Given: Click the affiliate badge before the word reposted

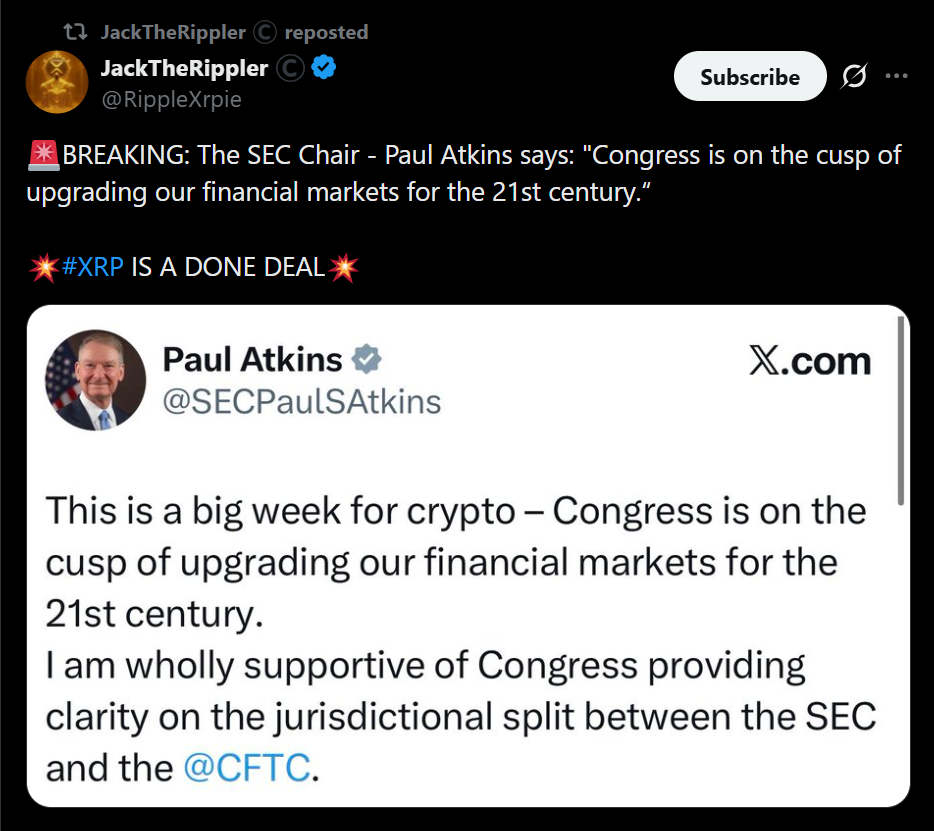Looking at the screenshot, I should 264,32.
